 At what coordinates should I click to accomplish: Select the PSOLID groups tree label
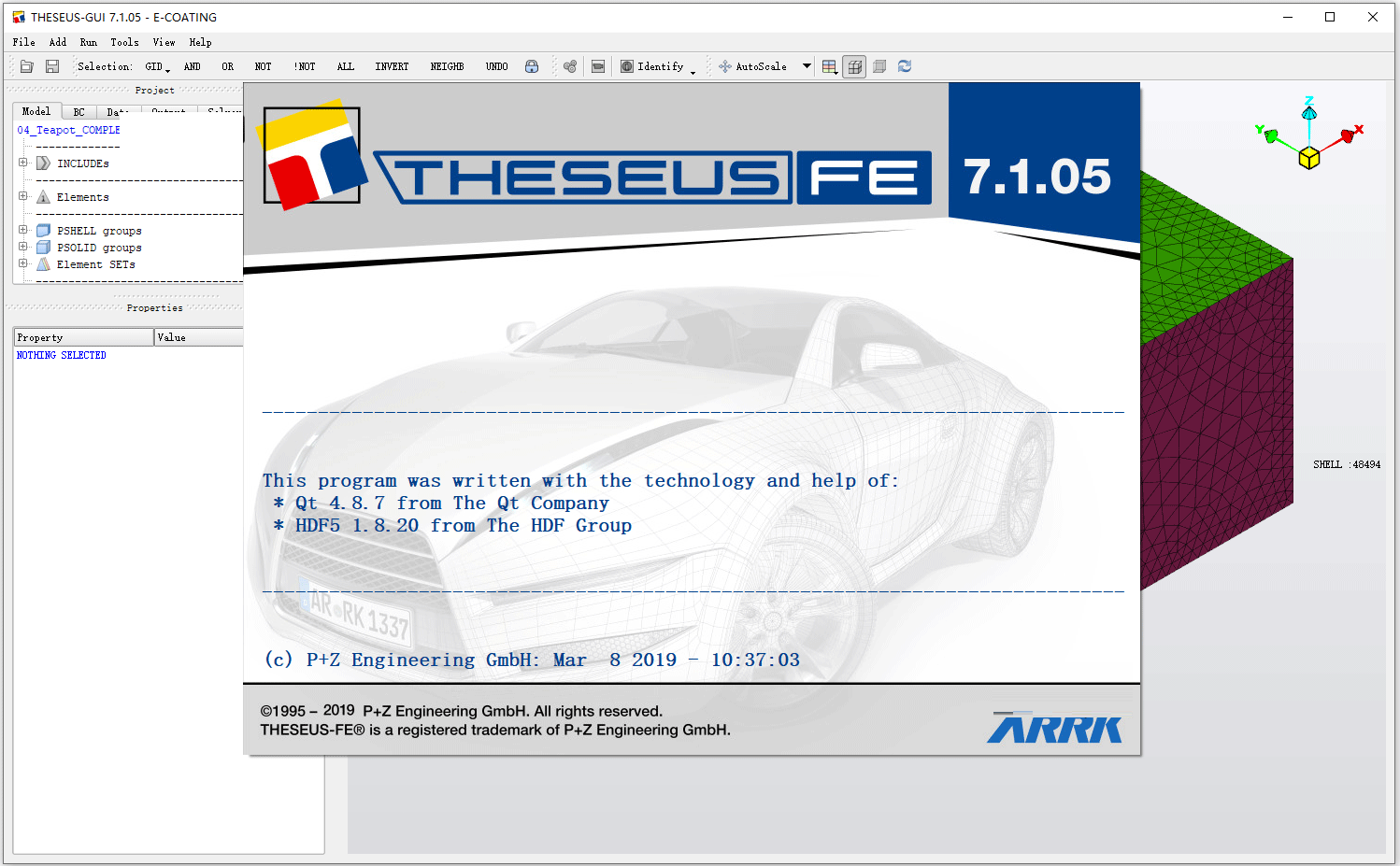99,248
